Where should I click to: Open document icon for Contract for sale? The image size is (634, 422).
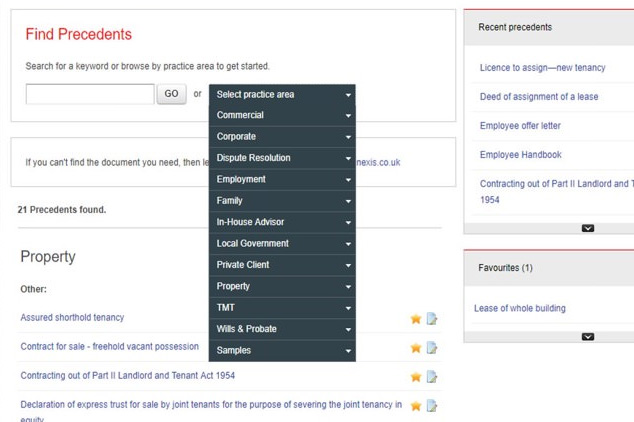pos(432,348)
